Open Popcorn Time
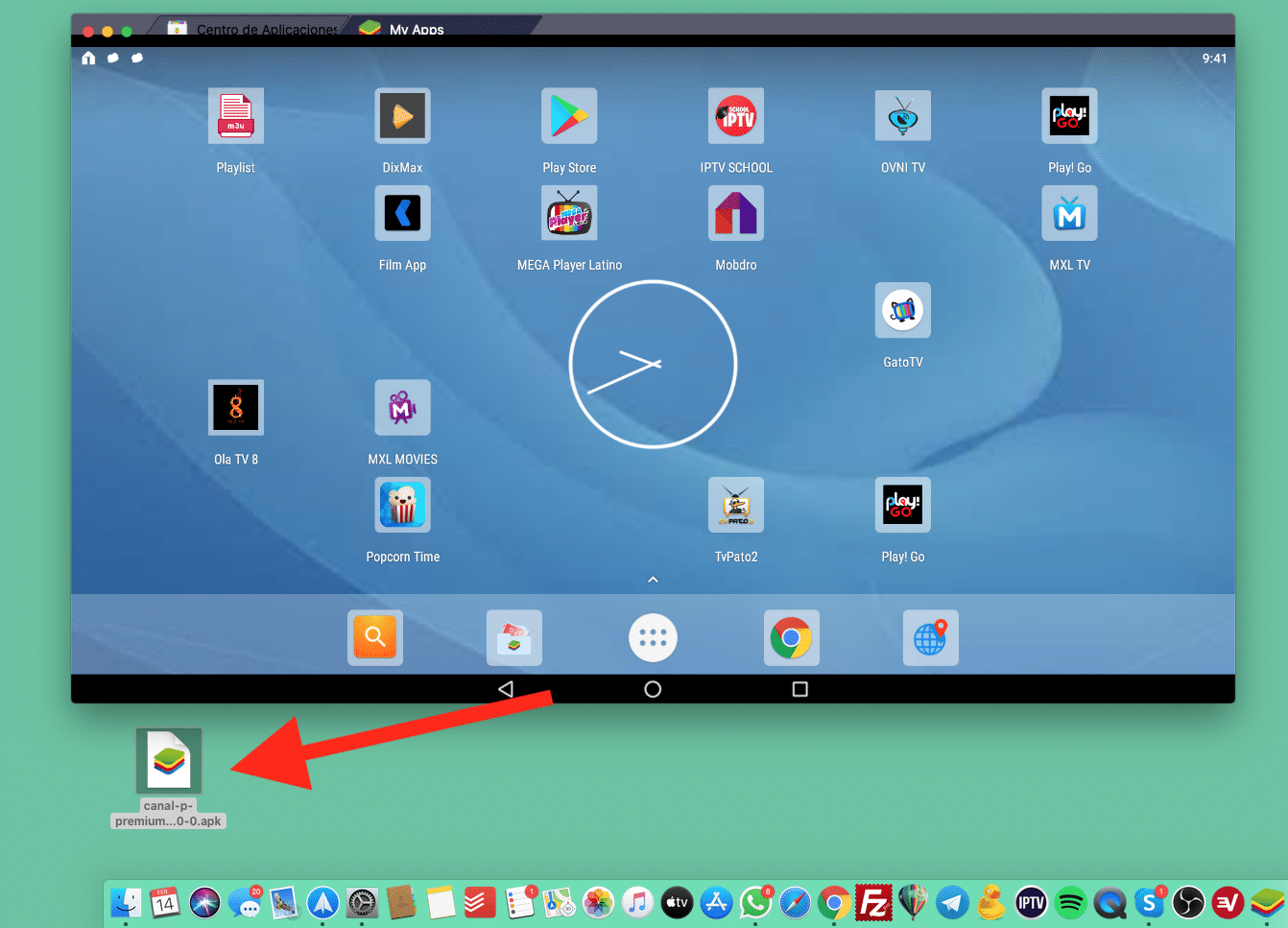The width and height of the screenshot is (1288, 928). click(x=402, y=504)
